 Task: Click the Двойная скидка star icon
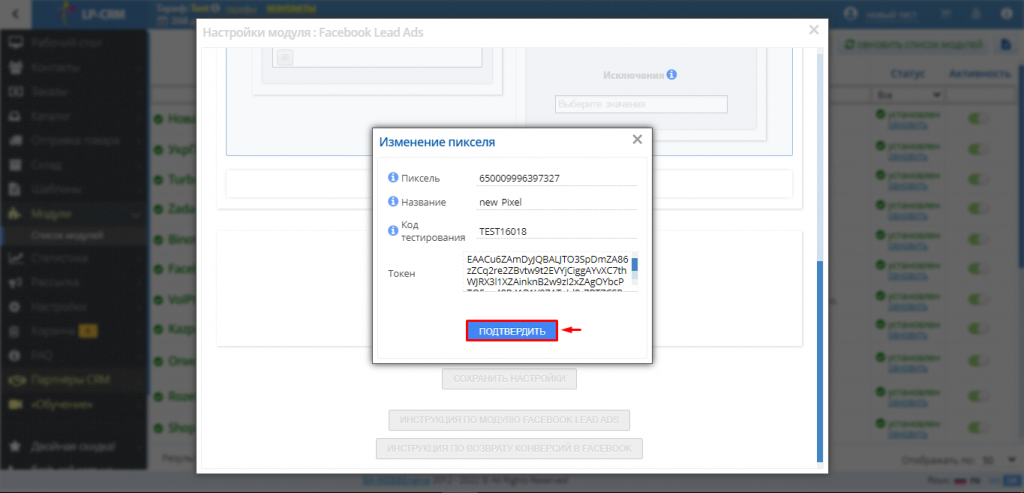(x=16, y=447)
